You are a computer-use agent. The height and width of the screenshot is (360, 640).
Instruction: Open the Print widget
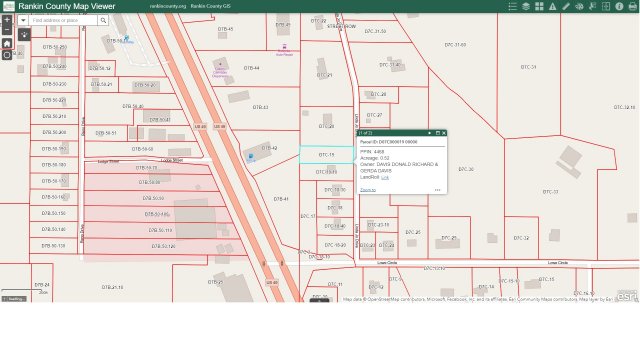click(633, 6)
